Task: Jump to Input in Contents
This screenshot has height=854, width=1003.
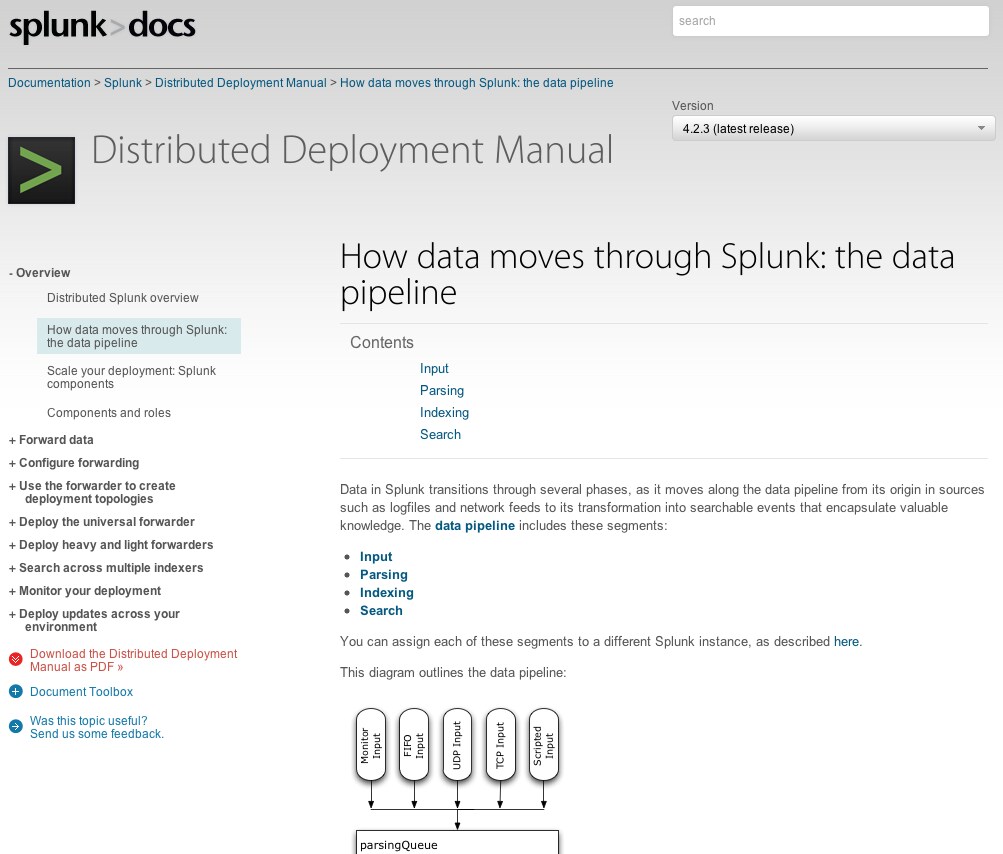Action: pos(434,368)
